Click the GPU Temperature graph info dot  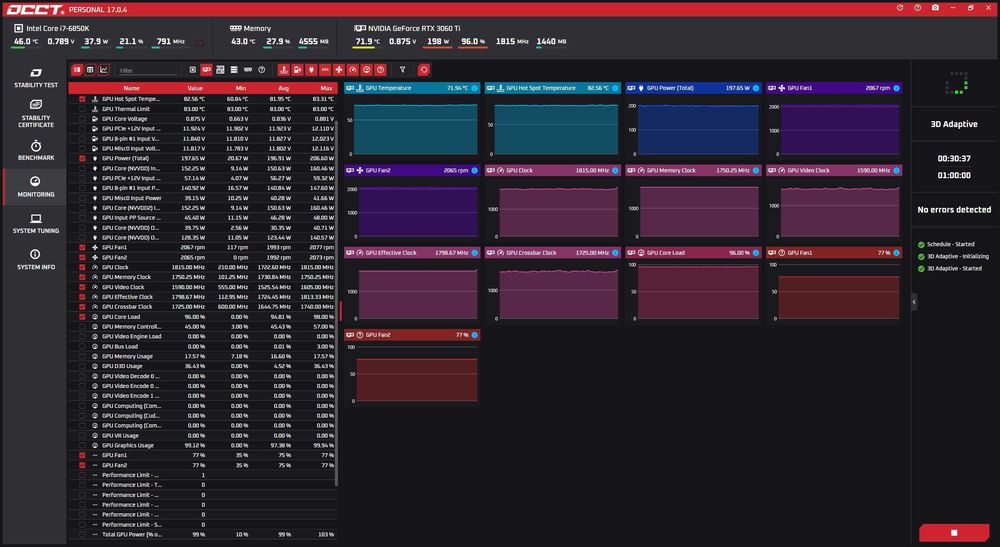coord(474,88)
